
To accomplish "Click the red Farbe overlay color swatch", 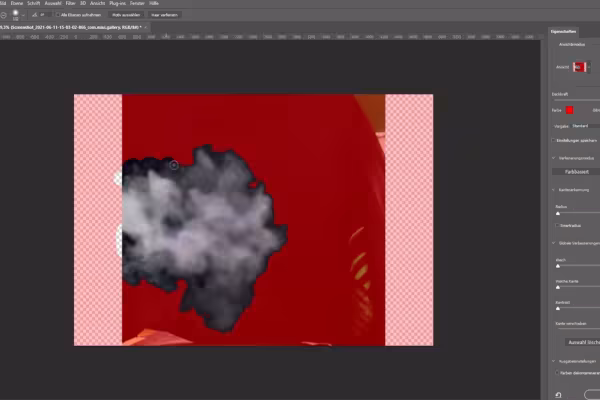I will (x=569, y=110).
